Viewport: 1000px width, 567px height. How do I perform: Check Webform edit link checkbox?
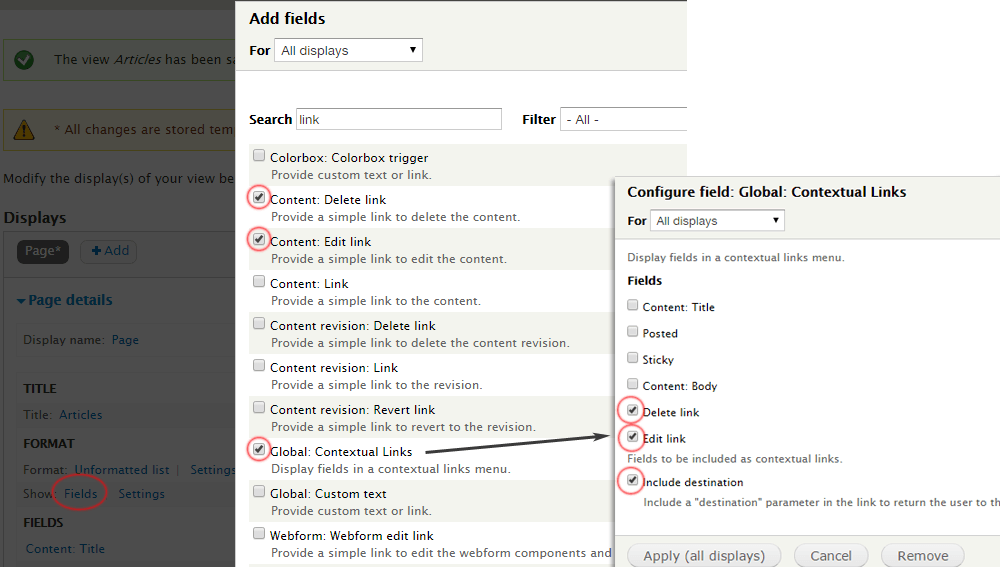(259, 533)
